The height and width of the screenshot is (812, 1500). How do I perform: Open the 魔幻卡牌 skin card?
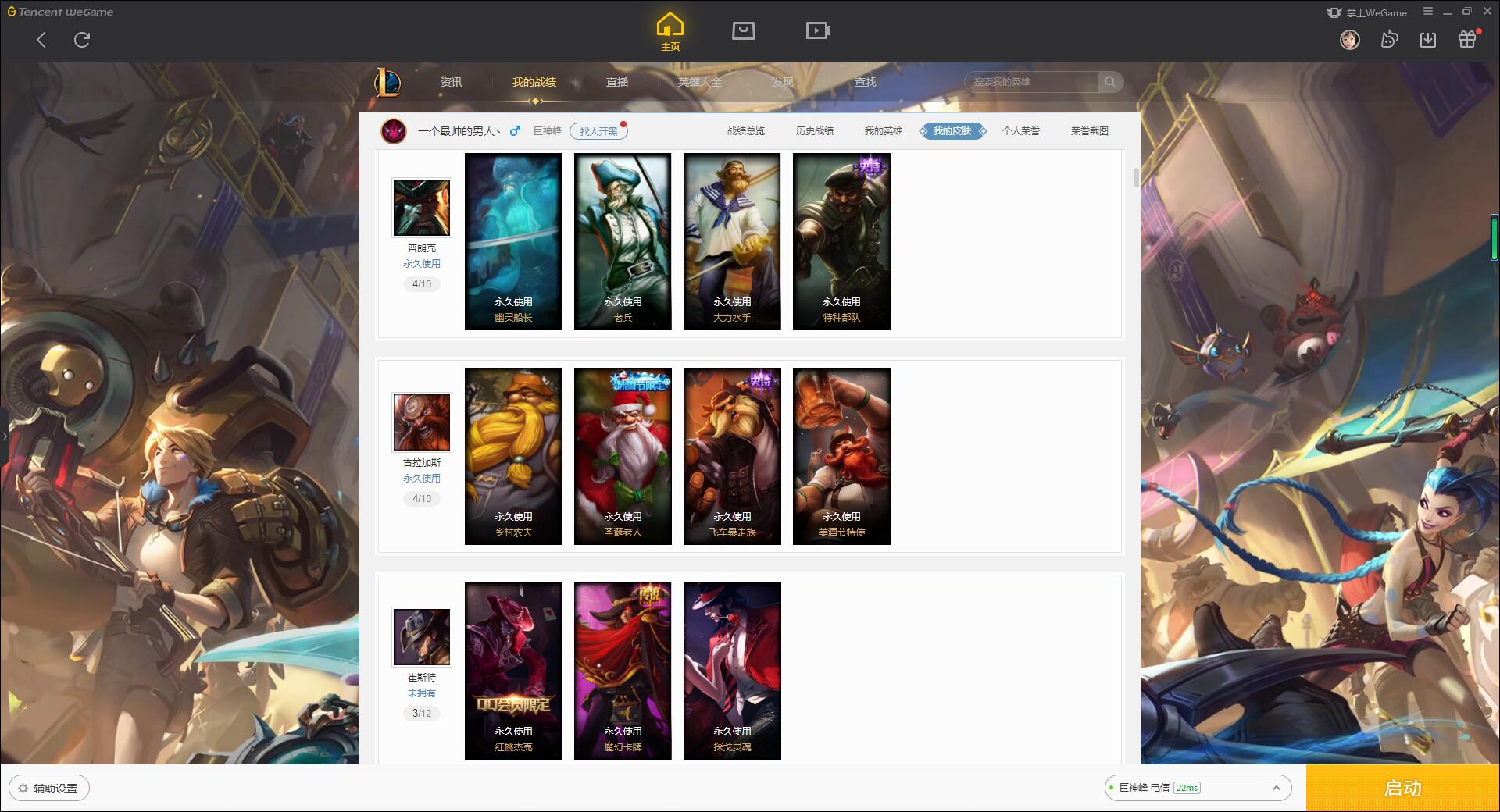(x=623, y=671)
